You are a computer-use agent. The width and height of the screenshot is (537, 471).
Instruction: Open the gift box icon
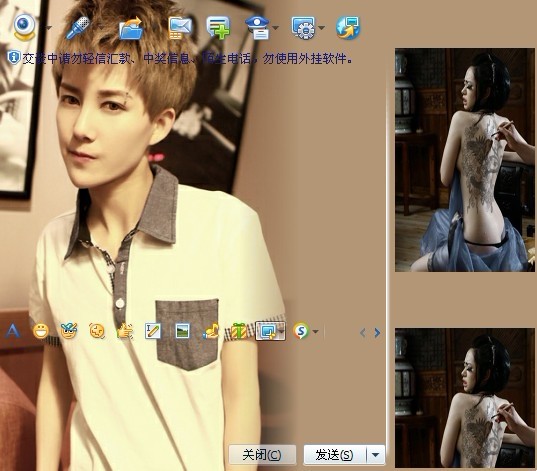pos(239,331)
